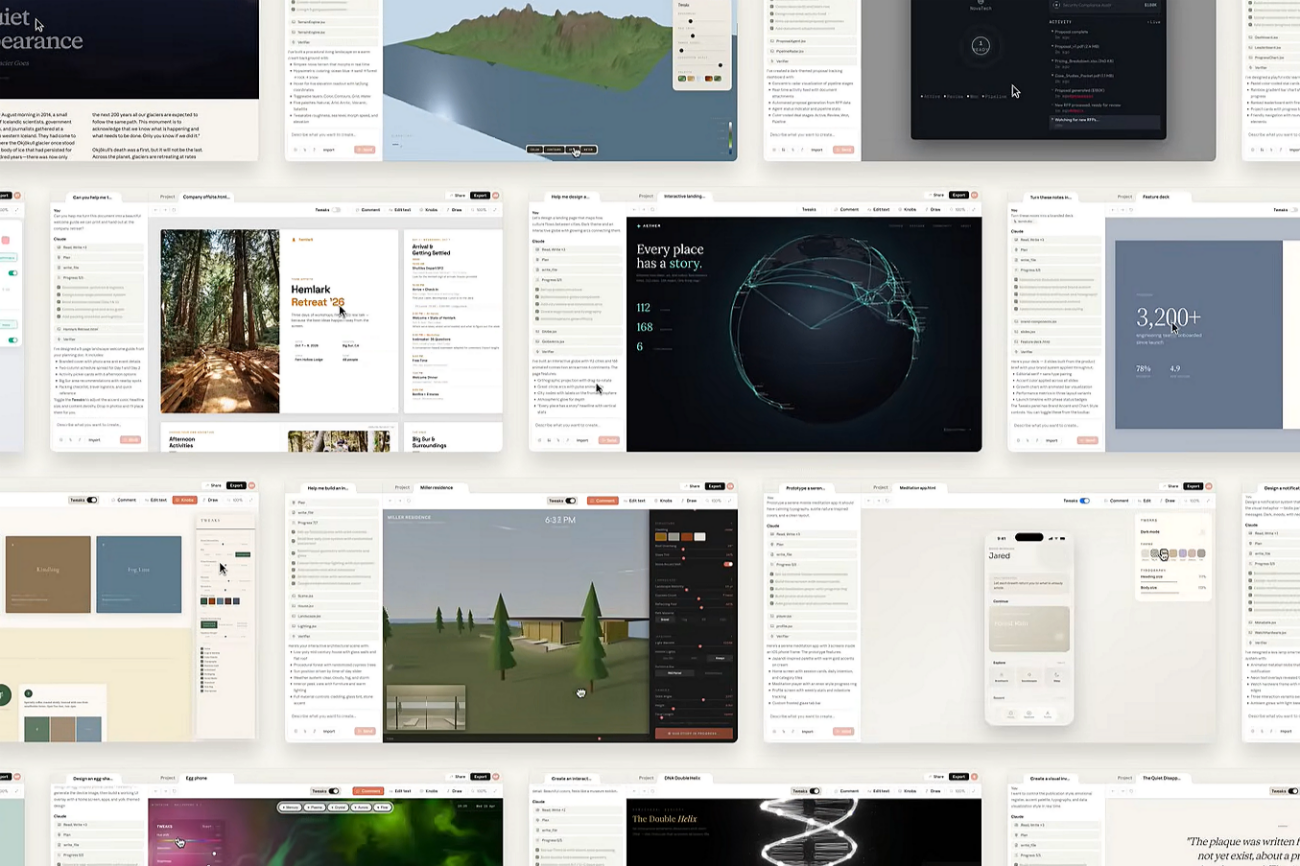
Task: Click Edit text tool in Interactive landing window
Action: click(x=878, y=210)
